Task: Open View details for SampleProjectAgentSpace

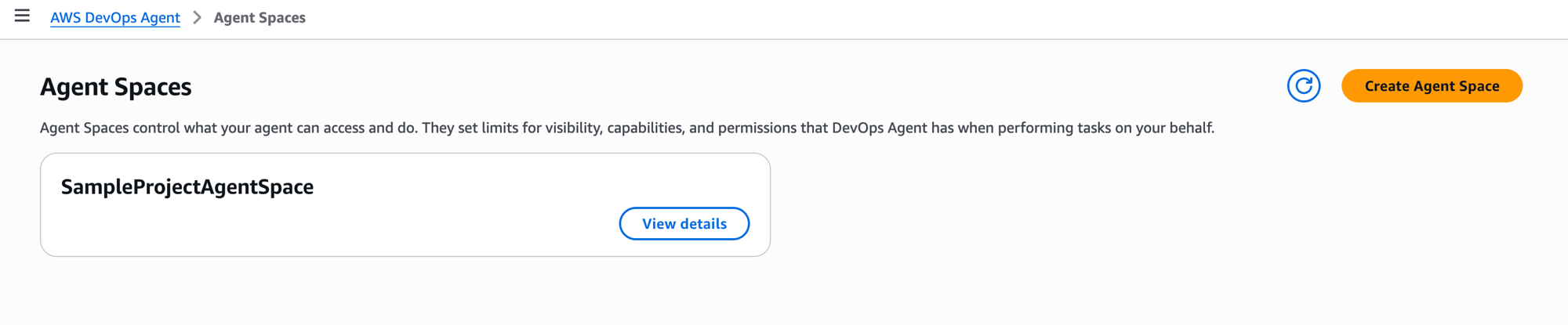Action: coord(684,224)
